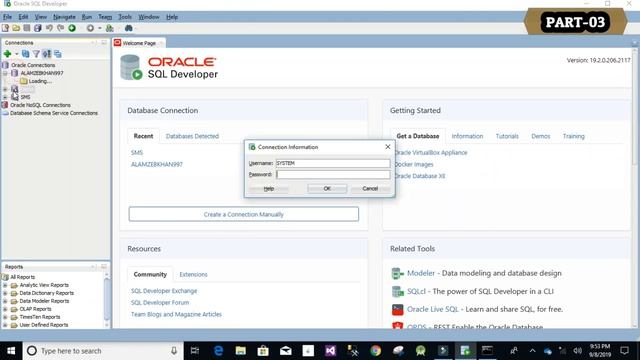The image size is (640, 360).
Task: Click the Password field in Connection Information
Action: (x=333, y=175)
